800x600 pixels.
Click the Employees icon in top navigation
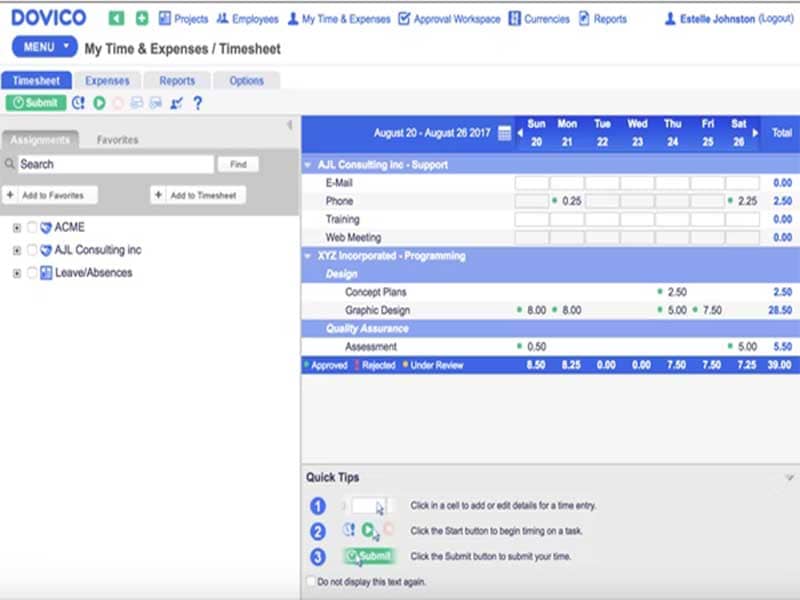click(x=224, y=17)
